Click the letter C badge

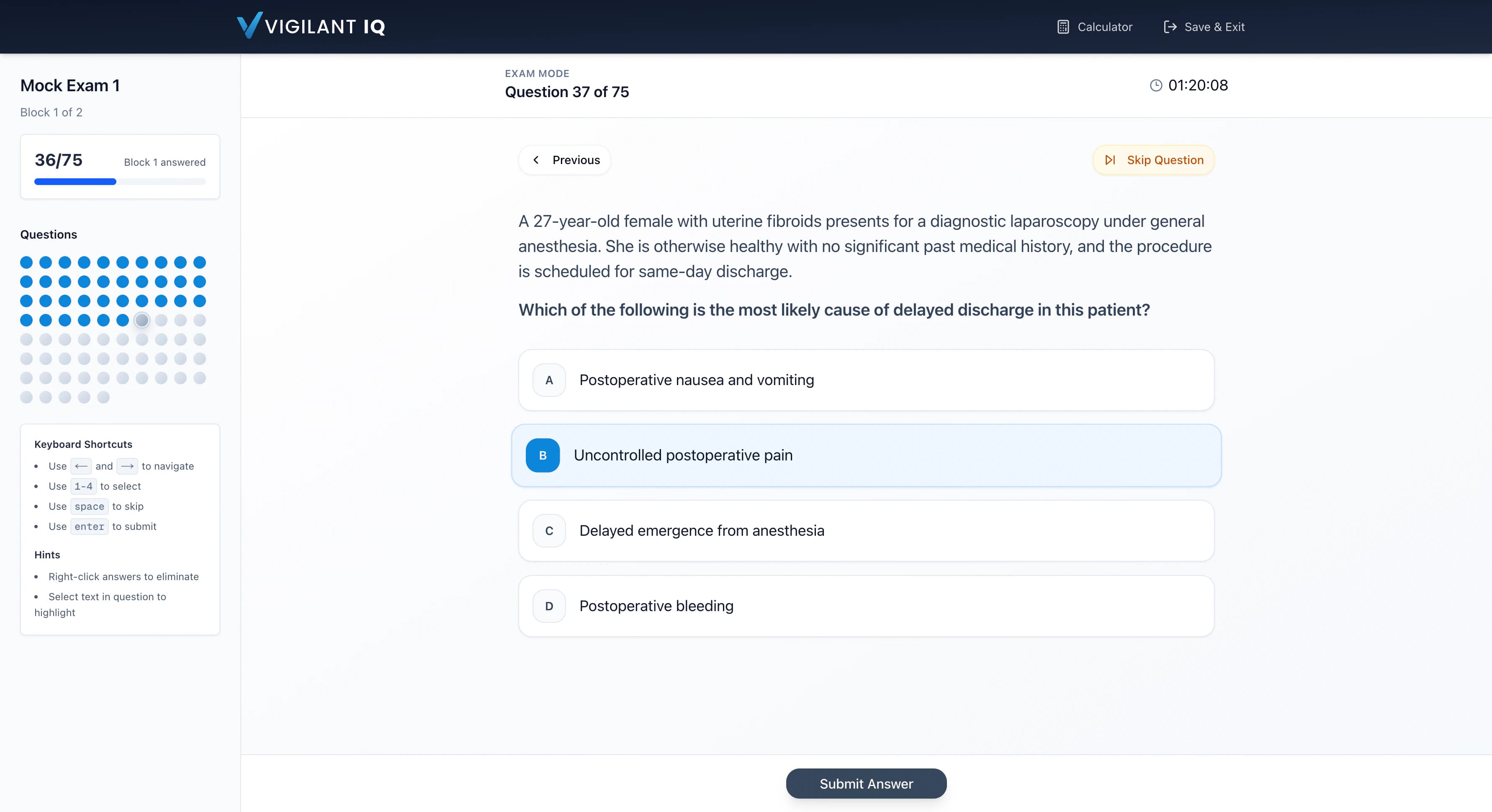(x=549, y=531)
